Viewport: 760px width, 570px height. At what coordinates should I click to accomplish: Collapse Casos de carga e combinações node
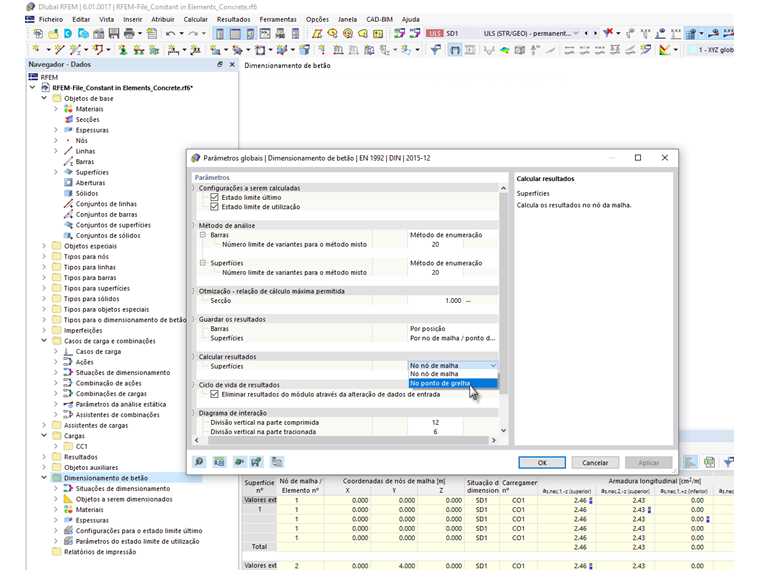click(x=44, y=341)
